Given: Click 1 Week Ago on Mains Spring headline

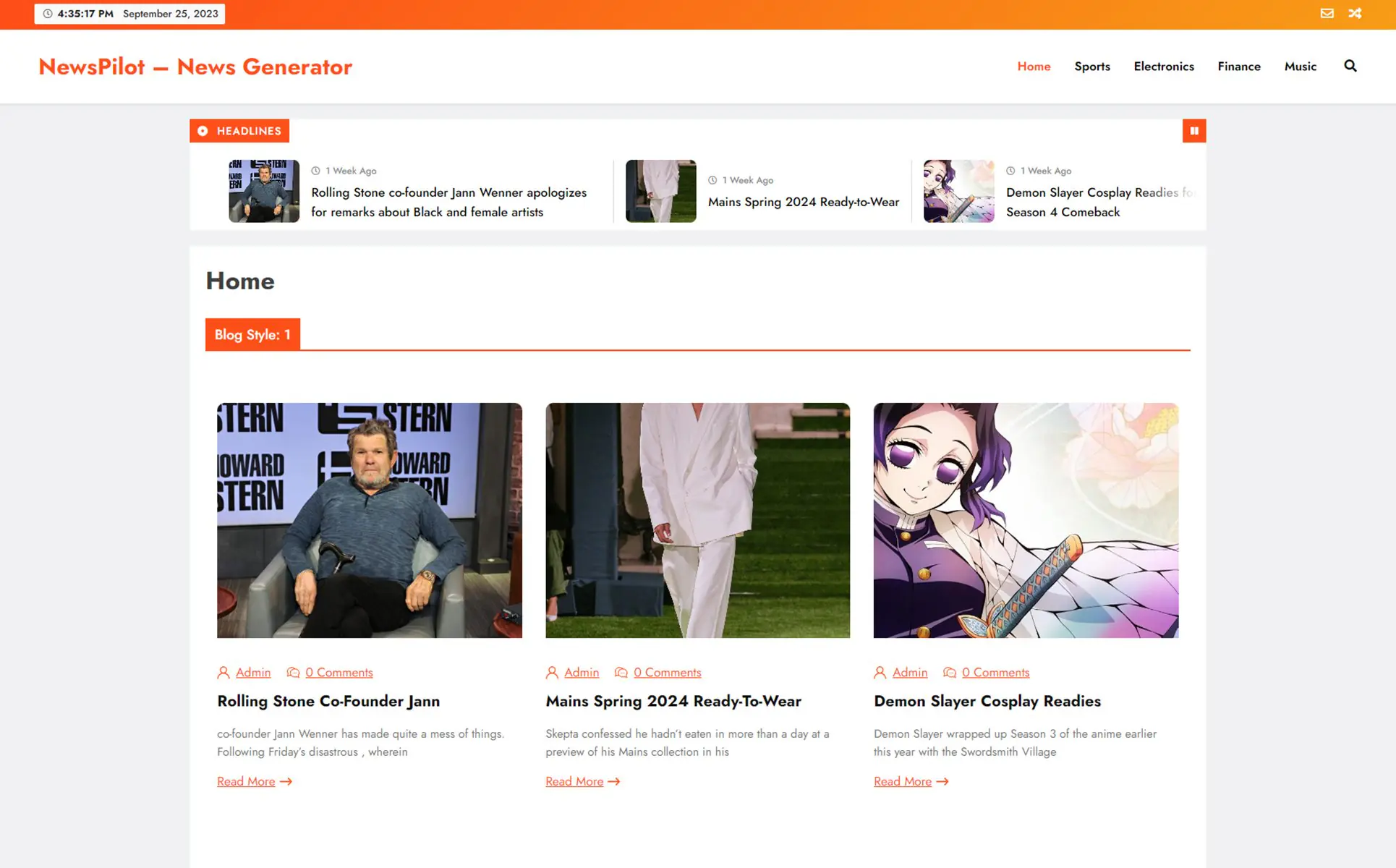Looking at the screenshot, I should coord(748,181).
